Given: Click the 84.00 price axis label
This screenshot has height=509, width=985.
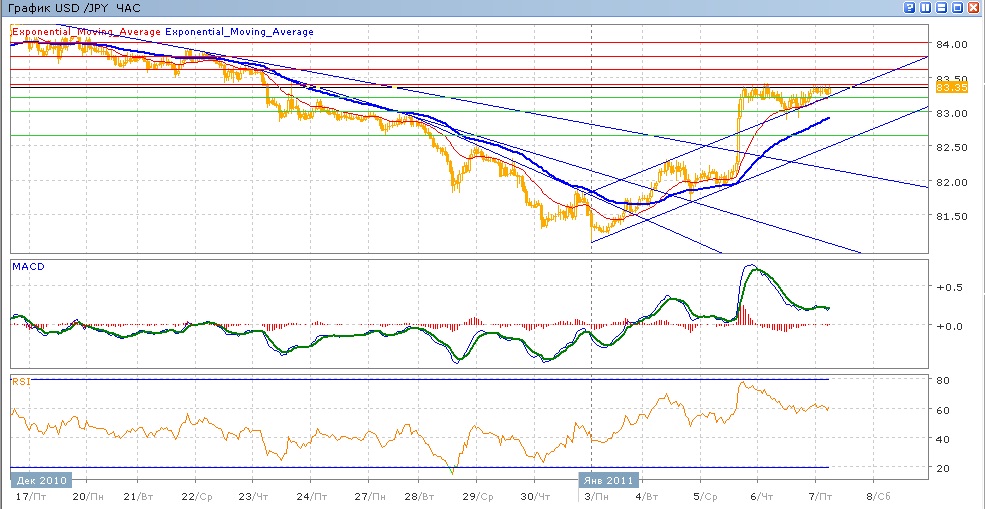Looking at the screenshot, I should point(949,45).
